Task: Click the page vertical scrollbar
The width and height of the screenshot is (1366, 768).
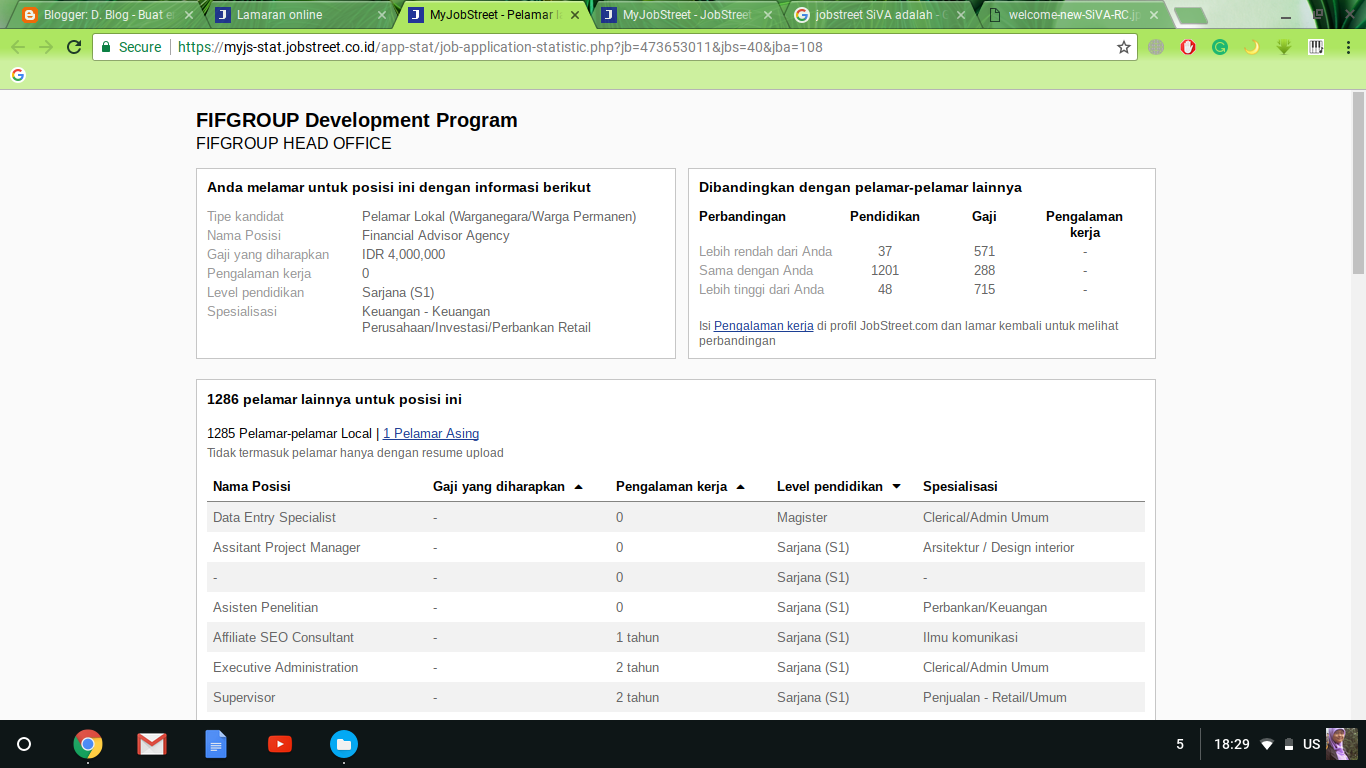Action: [x=1359, y=183]
